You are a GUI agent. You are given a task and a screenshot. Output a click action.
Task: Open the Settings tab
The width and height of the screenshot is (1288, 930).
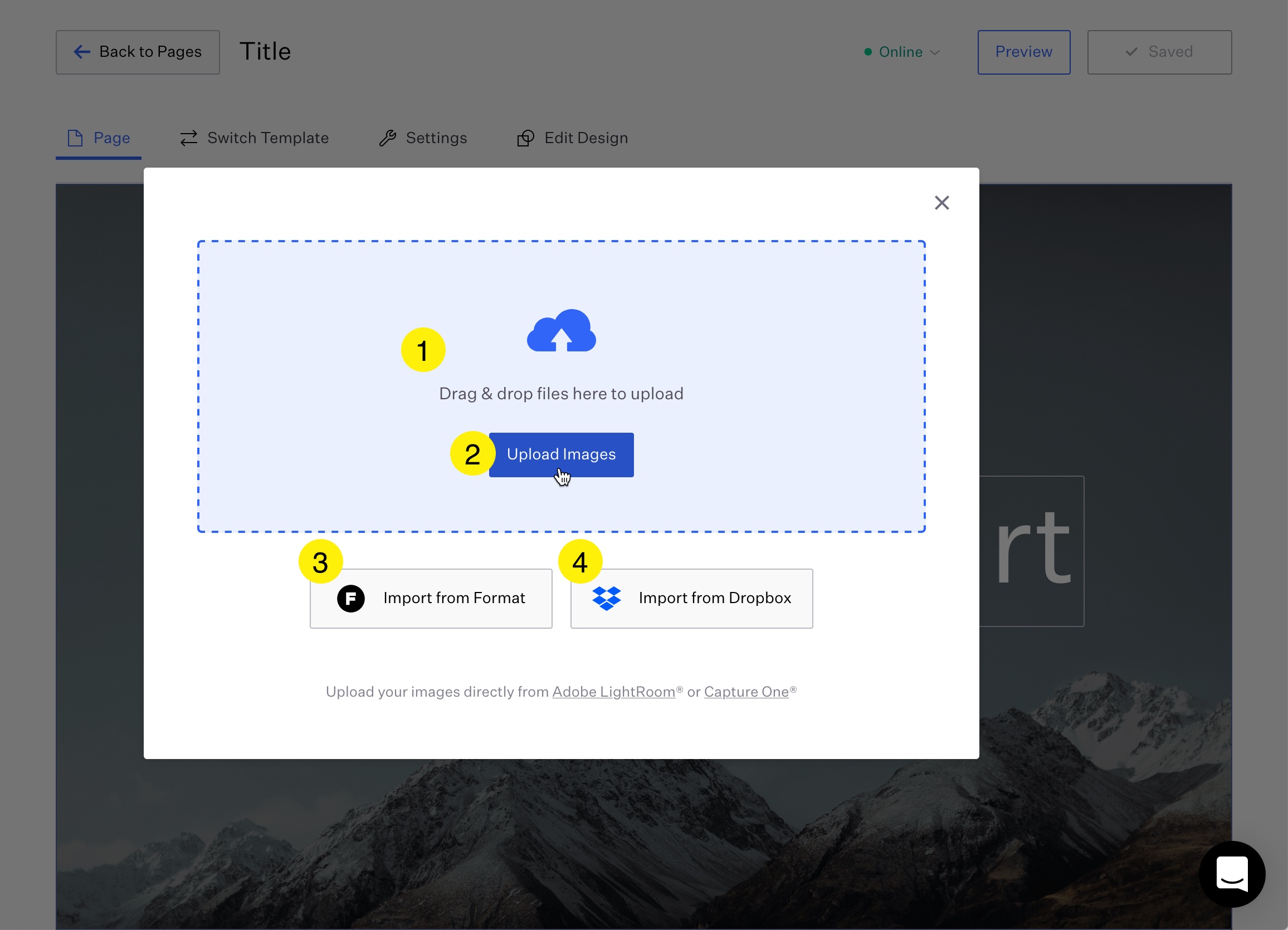click(x=423, y=138)
